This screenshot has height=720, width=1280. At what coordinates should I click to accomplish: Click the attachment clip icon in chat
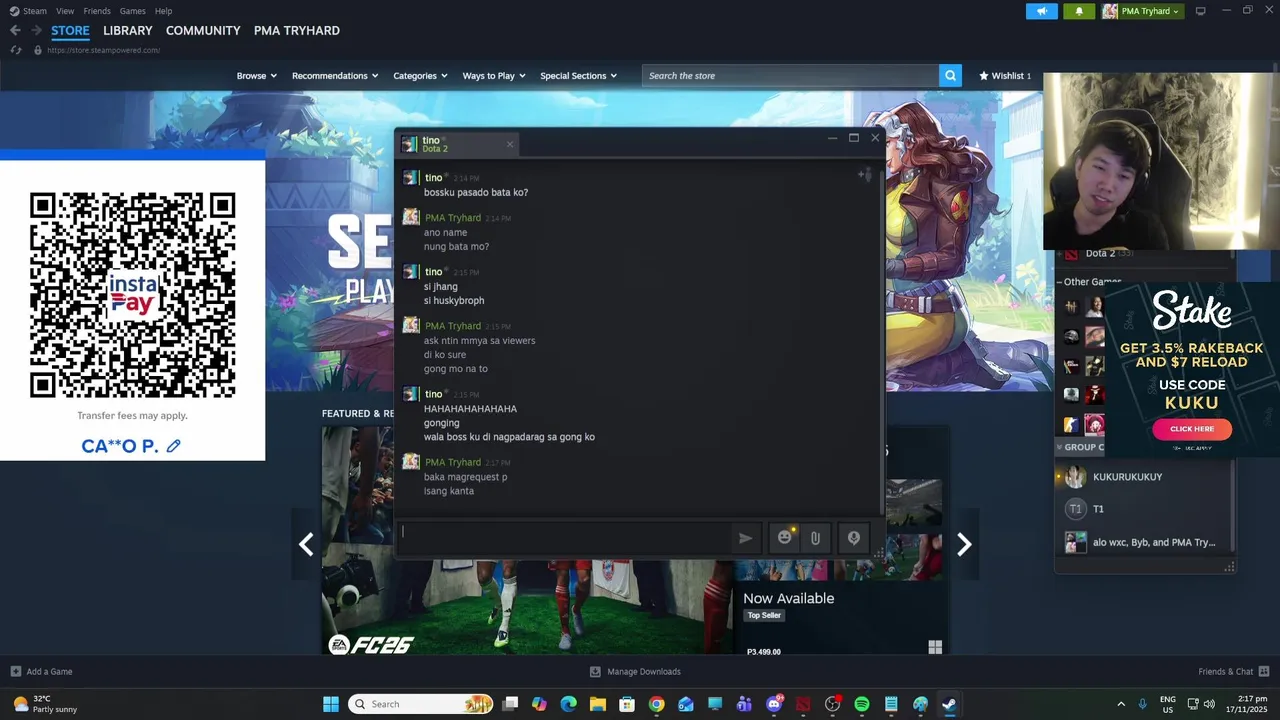coord(815,538)
